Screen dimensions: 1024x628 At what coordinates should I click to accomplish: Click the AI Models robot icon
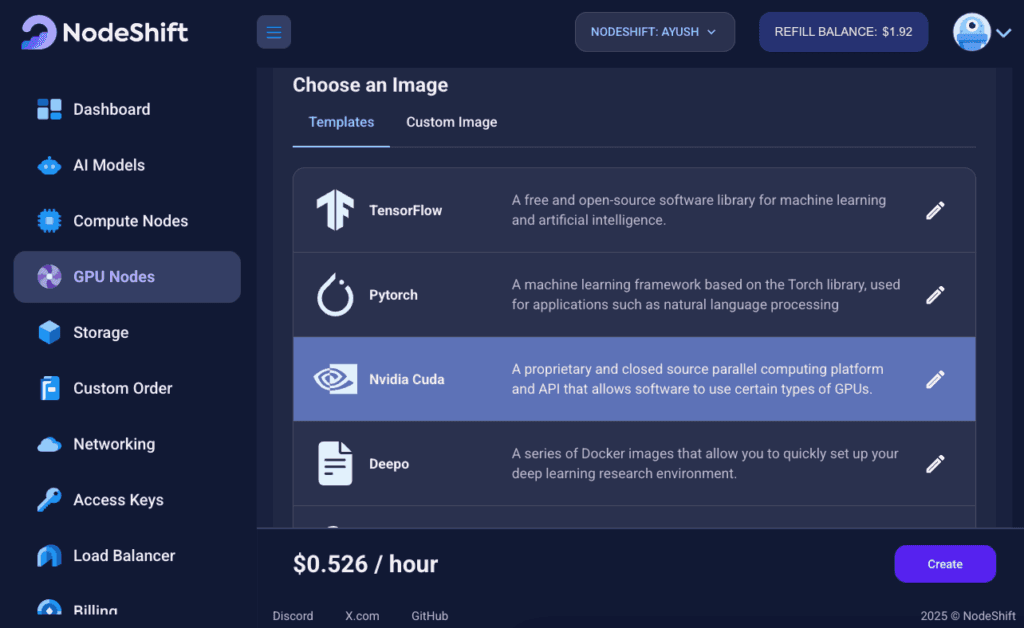click(49, 165)
